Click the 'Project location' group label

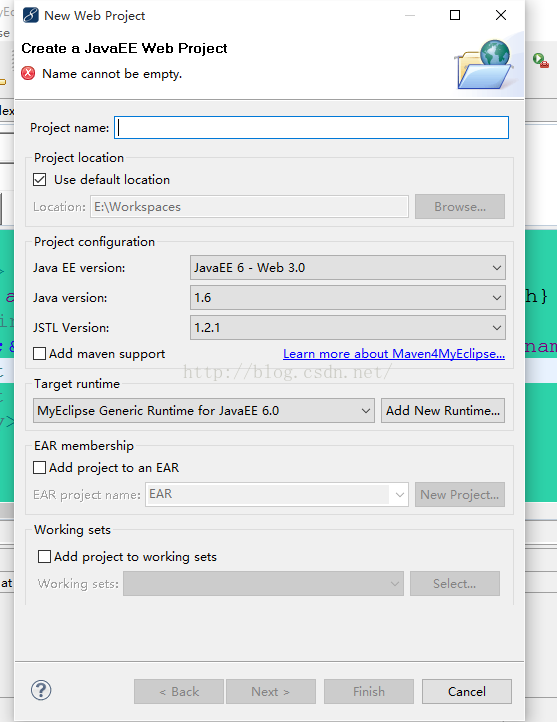(79, 157)
